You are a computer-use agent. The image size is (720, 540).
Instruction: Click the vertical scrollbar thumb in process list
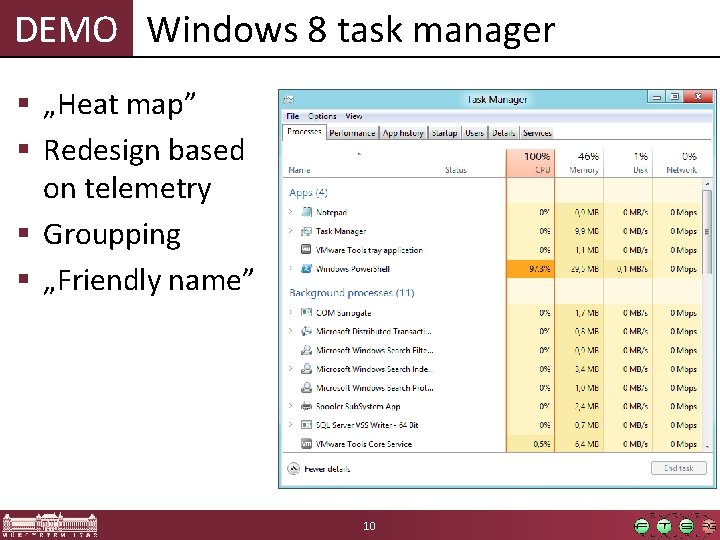[x=707, y=231]
